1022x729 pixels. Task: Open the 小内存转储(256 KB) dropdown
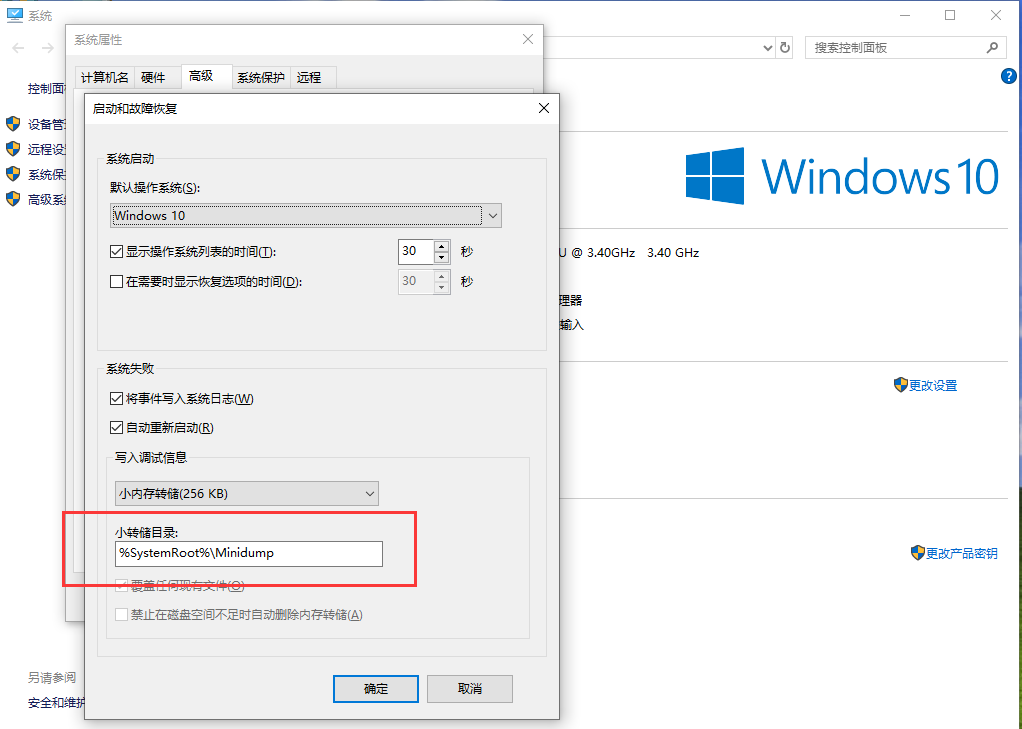pyautogui.click(x=246, y=494)
